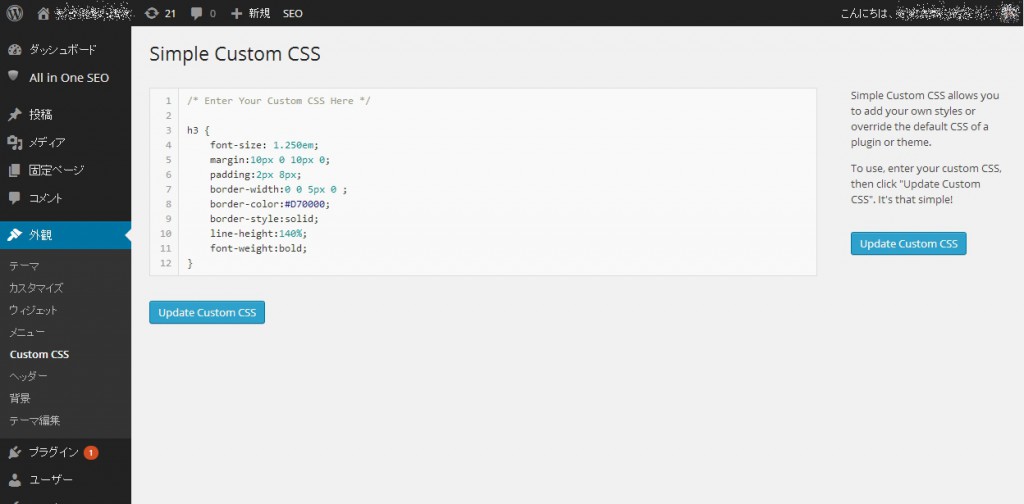This screenshot has height=504, width=1024.
Task: Click the updates refresh icon
Action: (x=151, y=14)
